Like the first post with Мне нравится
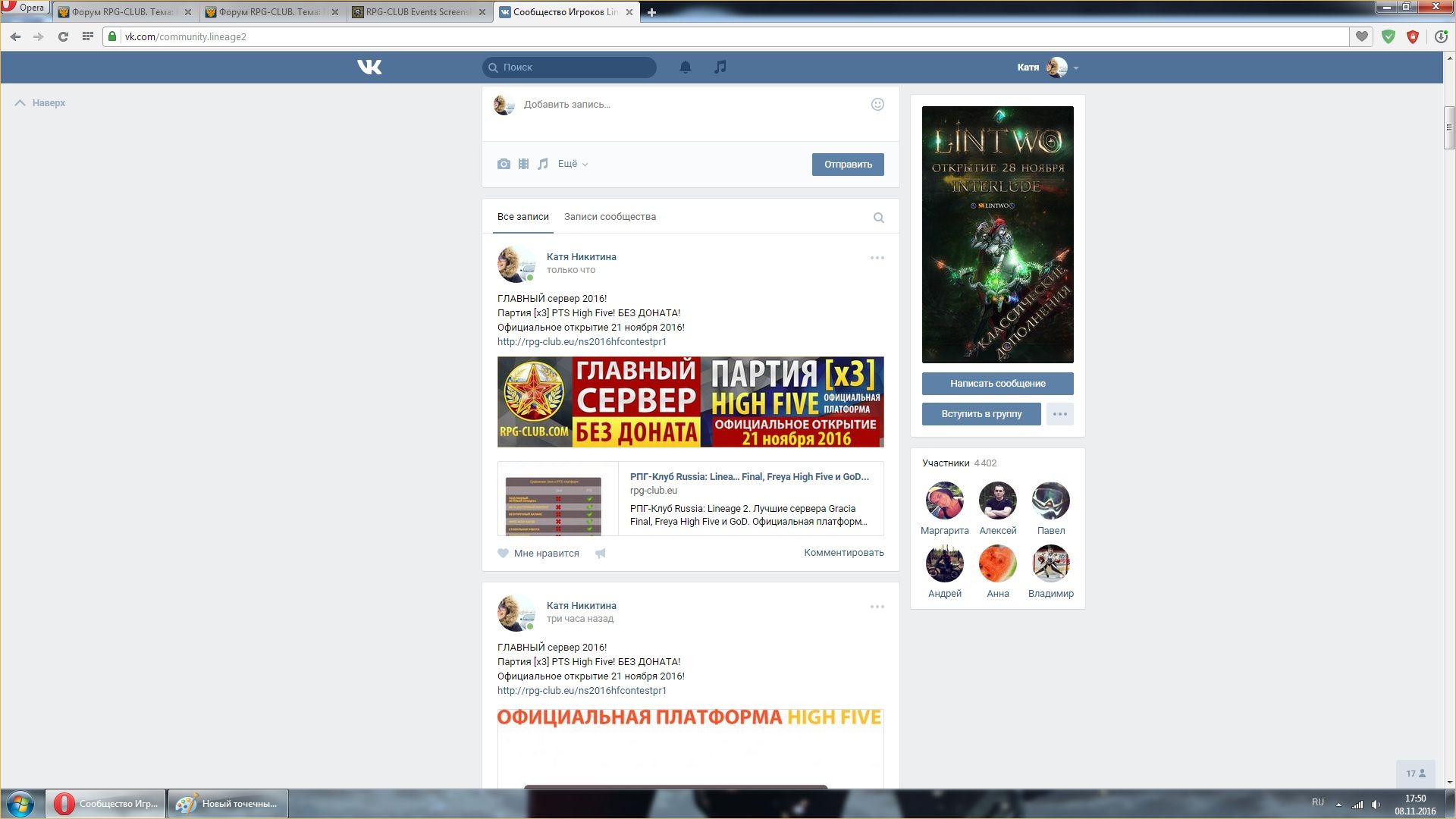Image resolution: width=1456 pixels, height=819 pixels. pyautogui.click(x=538, y=554)
